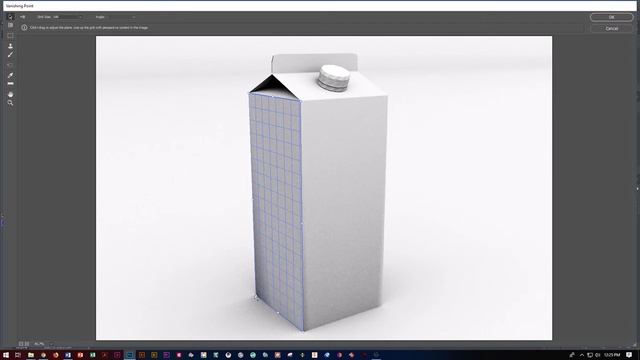Open the network icon in system tray
Viewport: 640px width, 360px height.
pyautogui.click(x=590, y=355)
